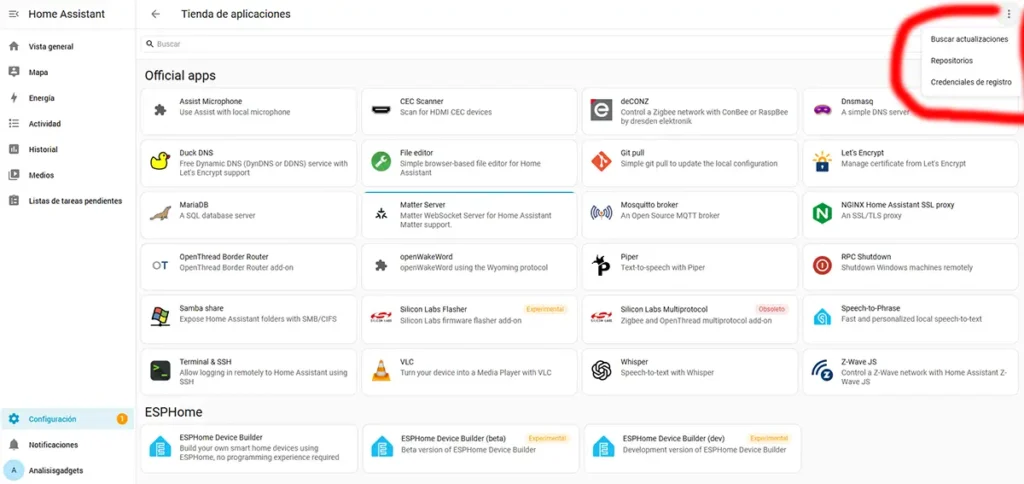Choose Repositorios in the dropdown menu
1024x484 pixels.
click(951, 61)
